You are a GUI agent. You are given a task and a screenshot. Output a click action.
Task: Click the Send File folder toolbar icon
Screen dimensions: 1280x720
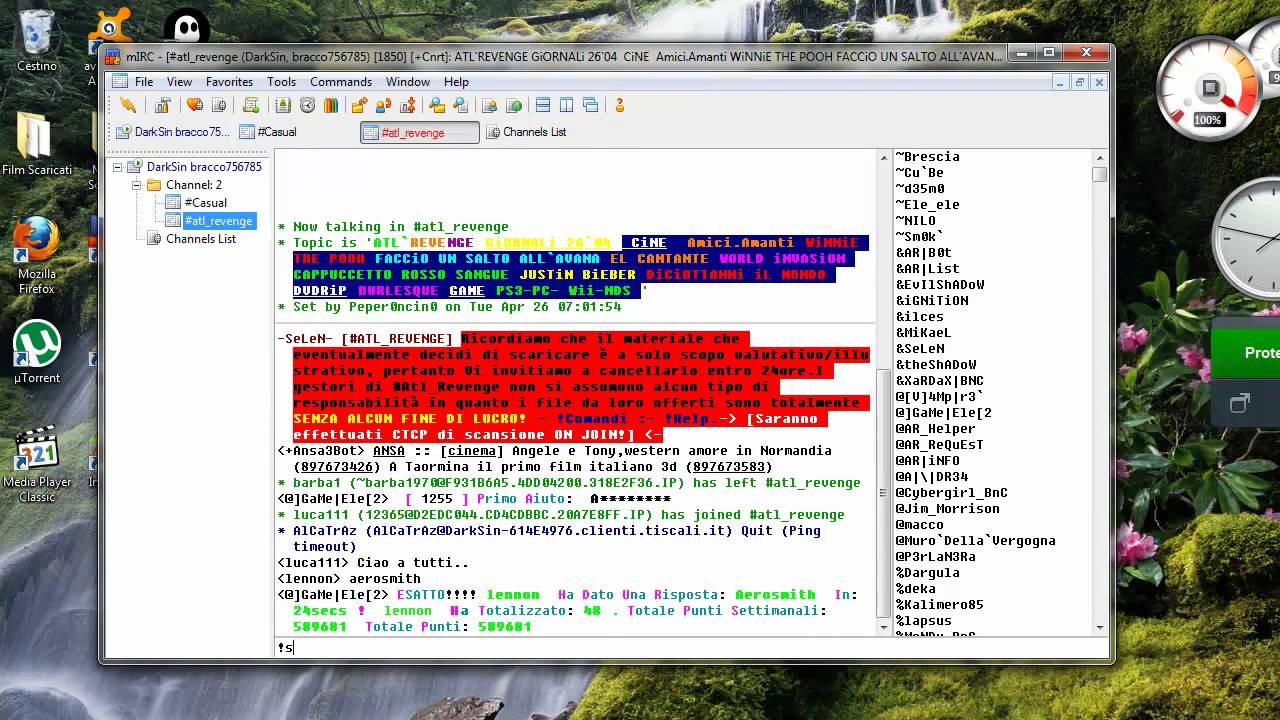359,105
